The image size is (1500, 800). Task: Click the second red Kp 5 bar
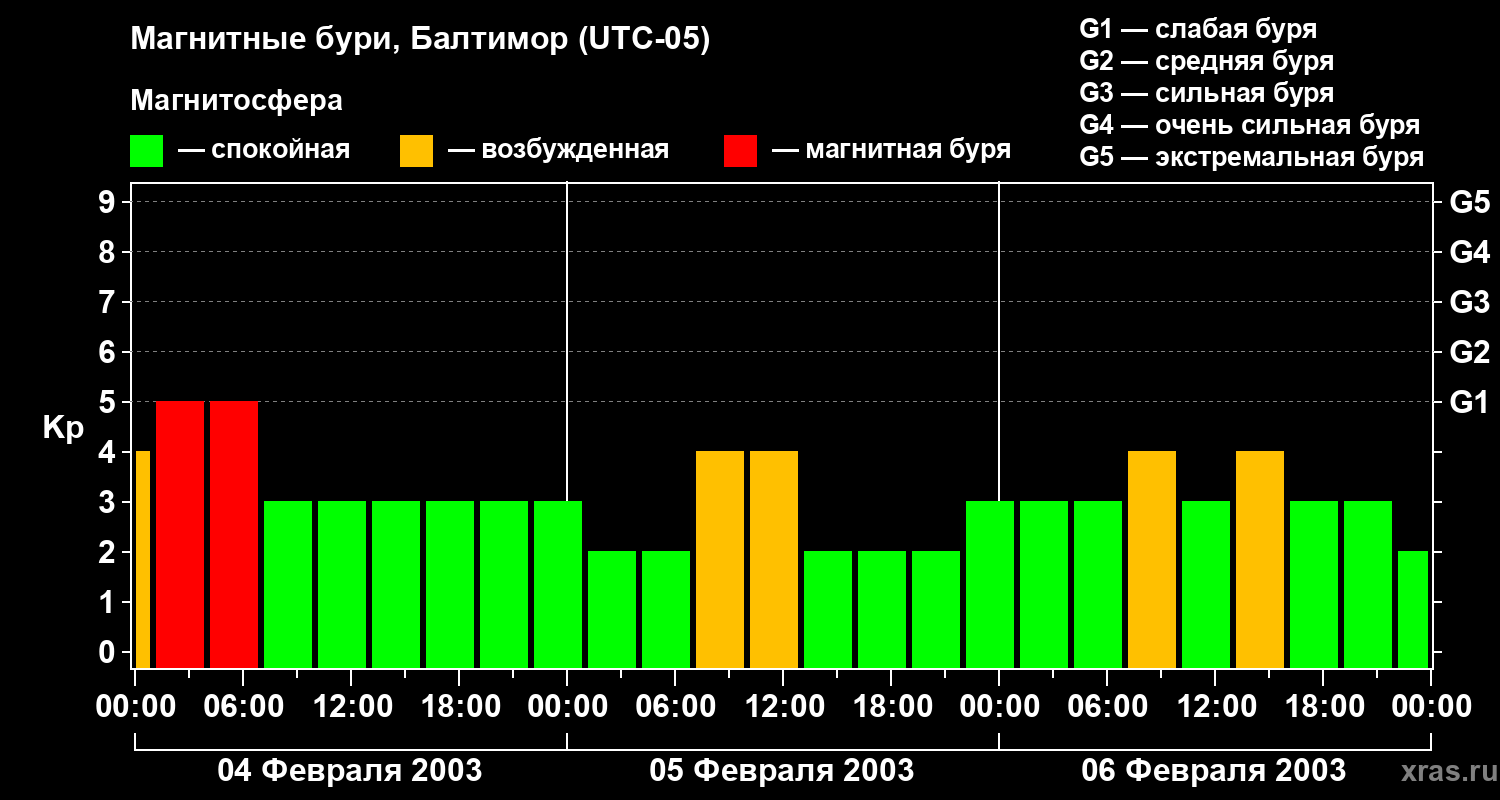pyautogui.click(x=234, y=534)
